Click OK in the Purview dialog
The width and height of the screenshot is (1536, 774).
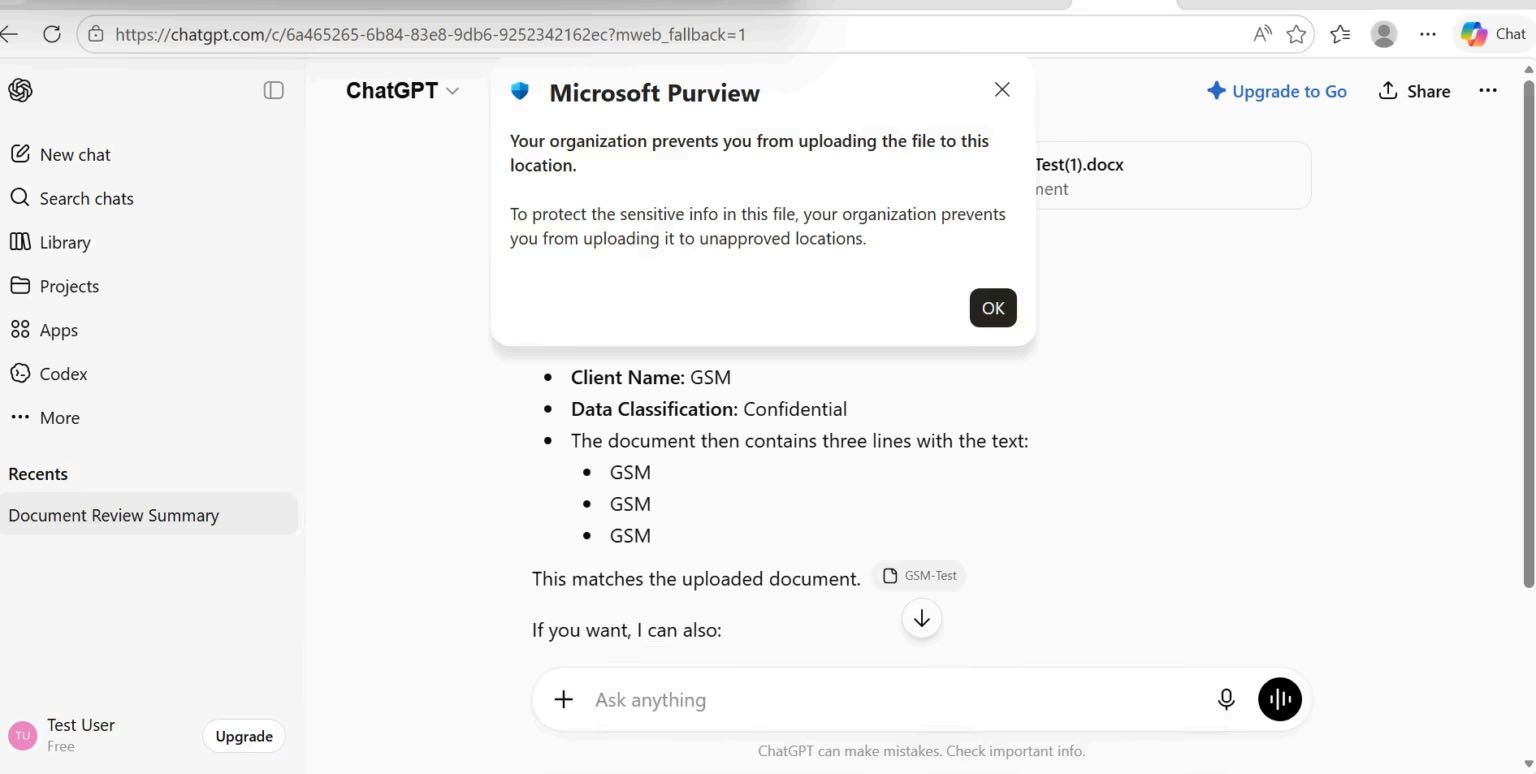tap(993, 308)
